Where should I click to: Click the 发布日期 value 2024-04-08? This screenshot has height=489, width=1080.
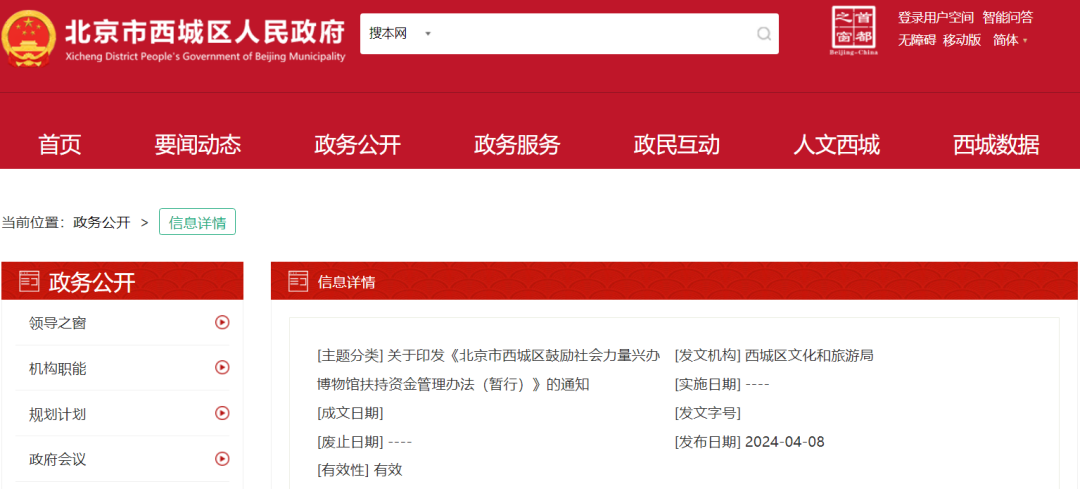pos(785,441)
